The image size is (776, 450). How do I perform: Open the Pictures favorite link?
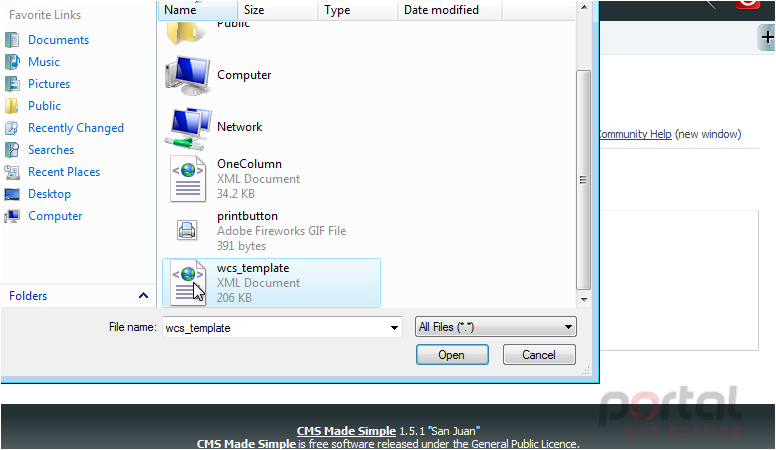[48, 84]
